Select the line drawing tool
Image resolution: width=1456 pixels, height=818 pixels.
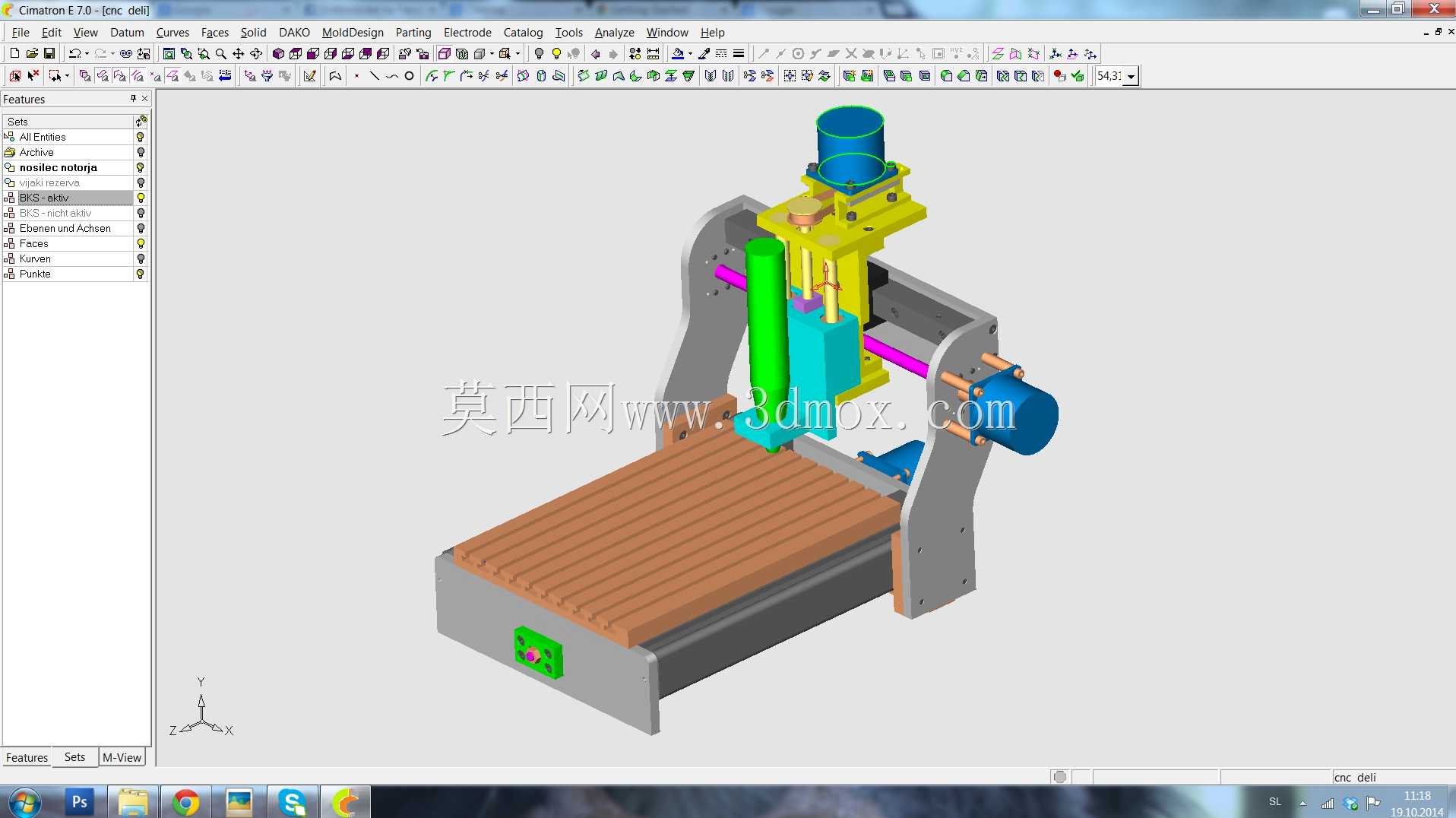(x=374, y=75)
